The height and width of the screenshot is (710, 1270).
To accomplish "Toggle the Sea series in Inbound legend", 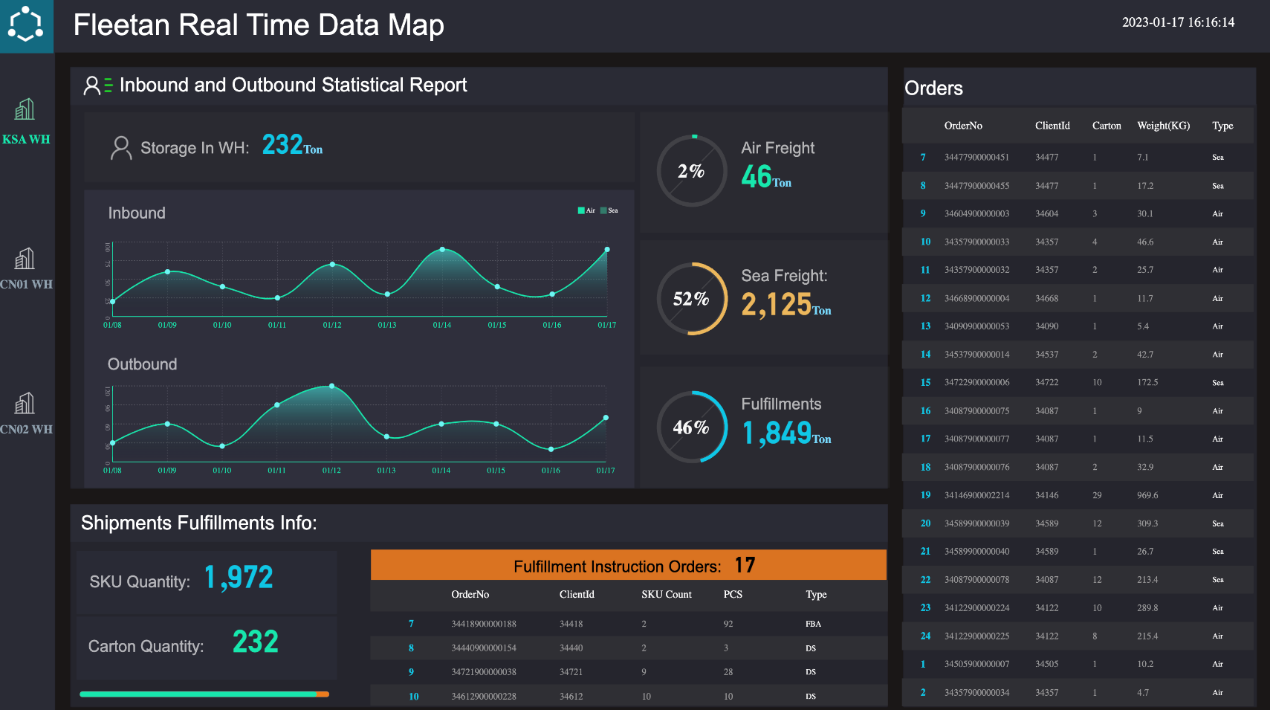I will click(608, 211).
